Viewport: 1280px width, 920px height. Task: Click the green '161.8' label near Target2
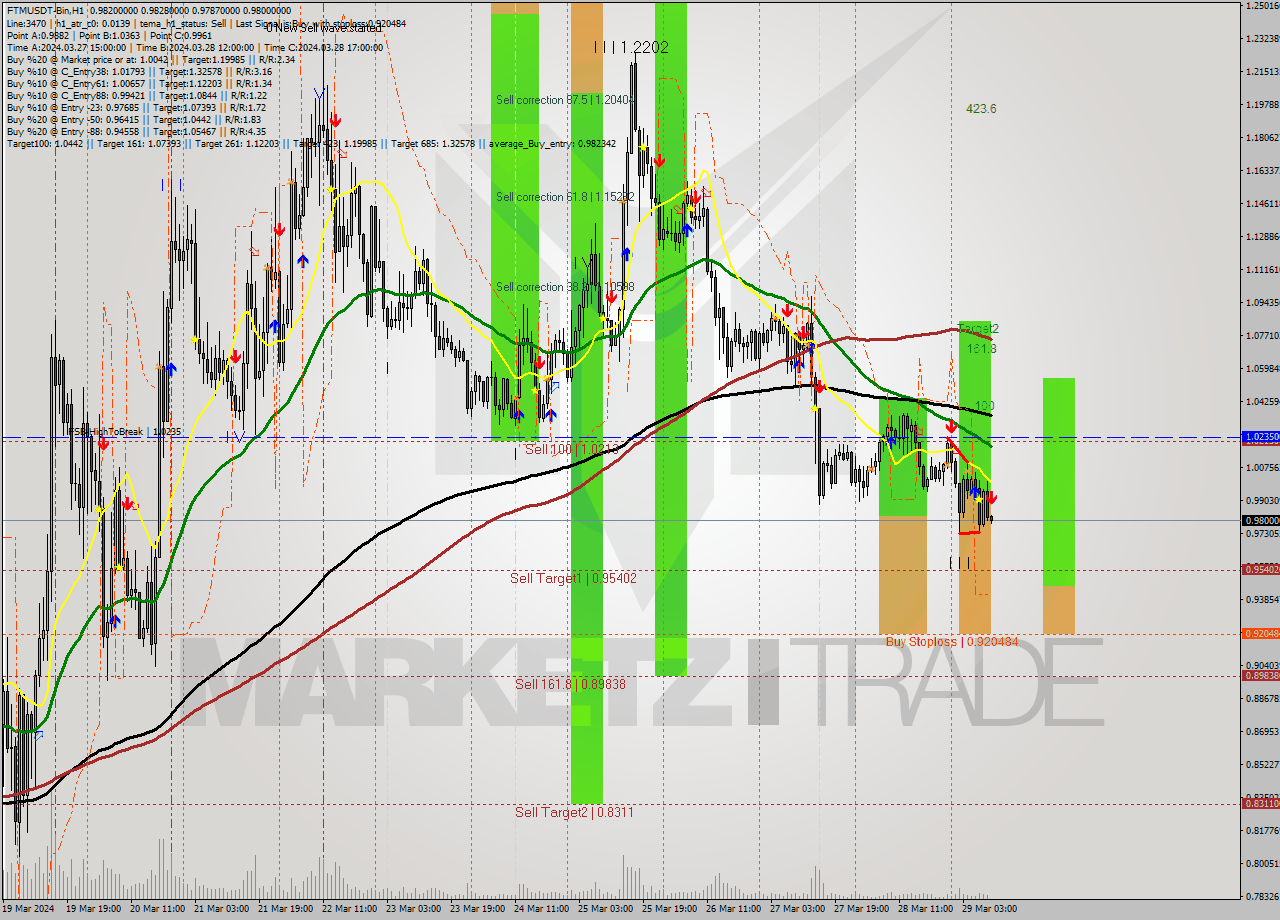pyautogui.click(x=981, y=349)
